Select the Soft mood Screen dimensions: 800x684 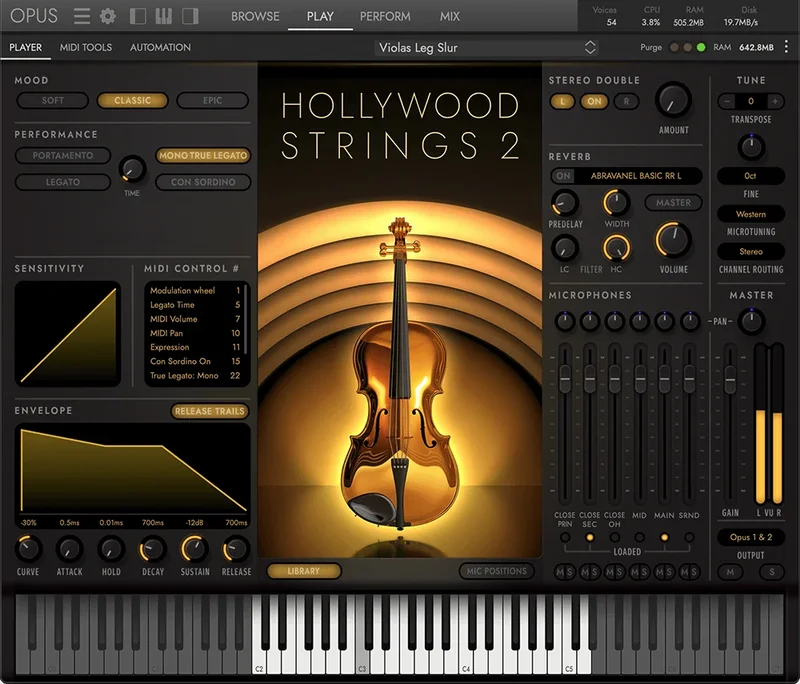(x=53, y=100)
